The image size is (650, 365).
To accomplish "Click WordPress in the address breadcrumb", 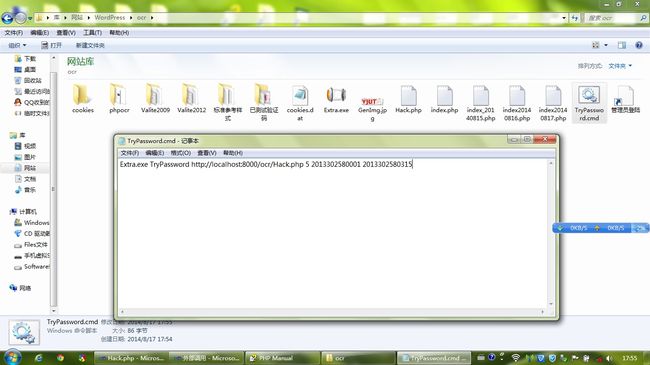I will pos(109,18).
